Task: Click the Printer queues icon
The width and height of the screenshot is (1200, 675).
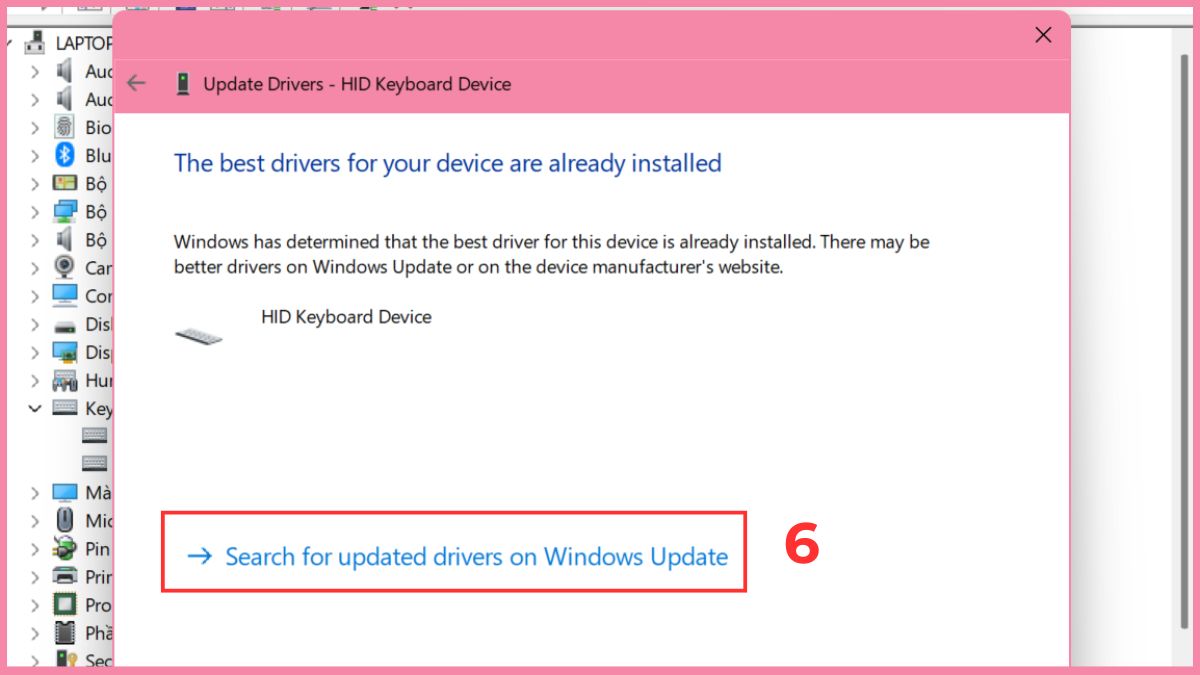Action: pyautogui.click(x=65, y=576)
